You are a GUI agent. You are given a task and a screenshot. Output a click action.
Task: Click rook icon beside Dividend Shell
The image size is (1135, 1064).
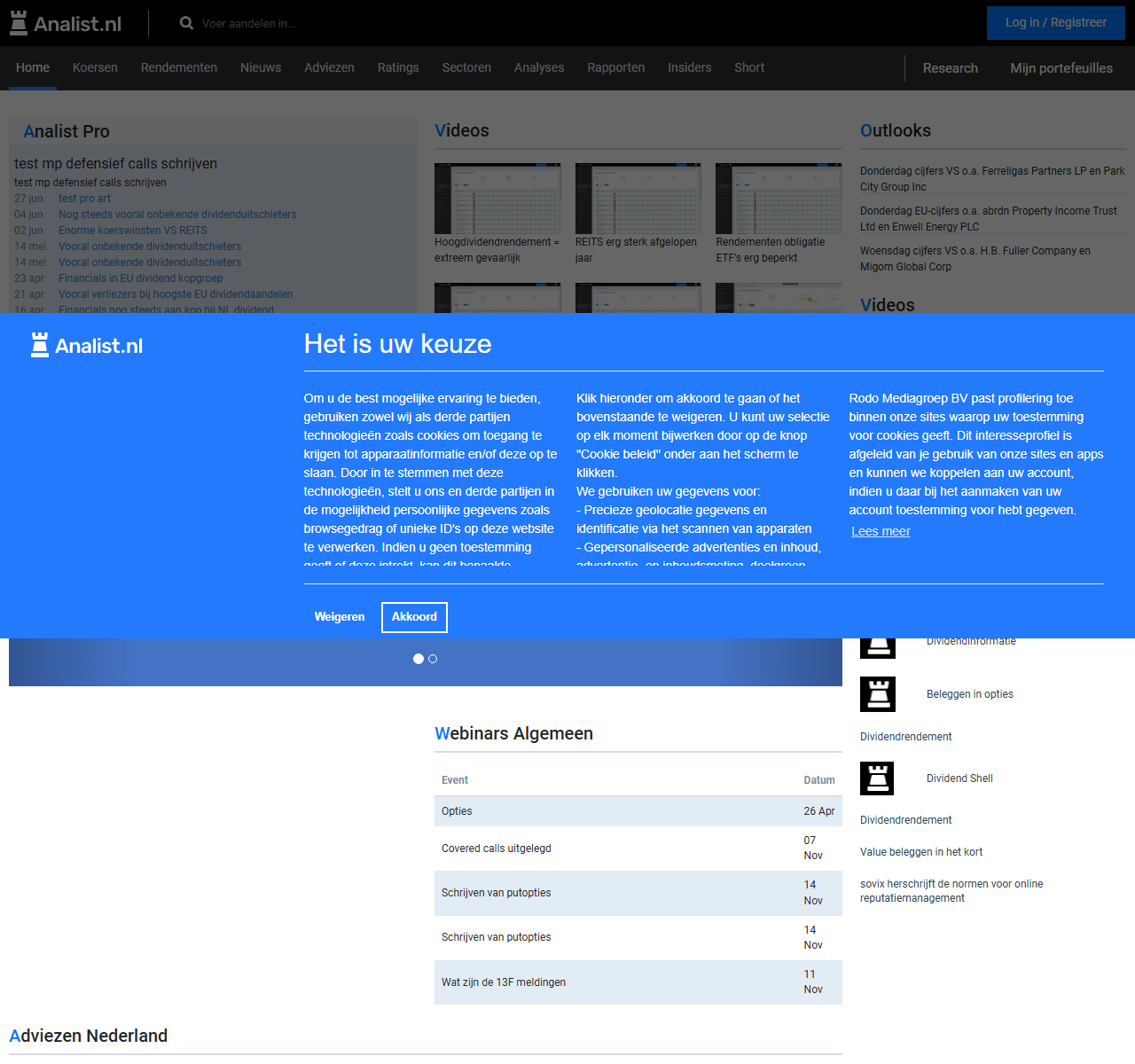point(877,778)
